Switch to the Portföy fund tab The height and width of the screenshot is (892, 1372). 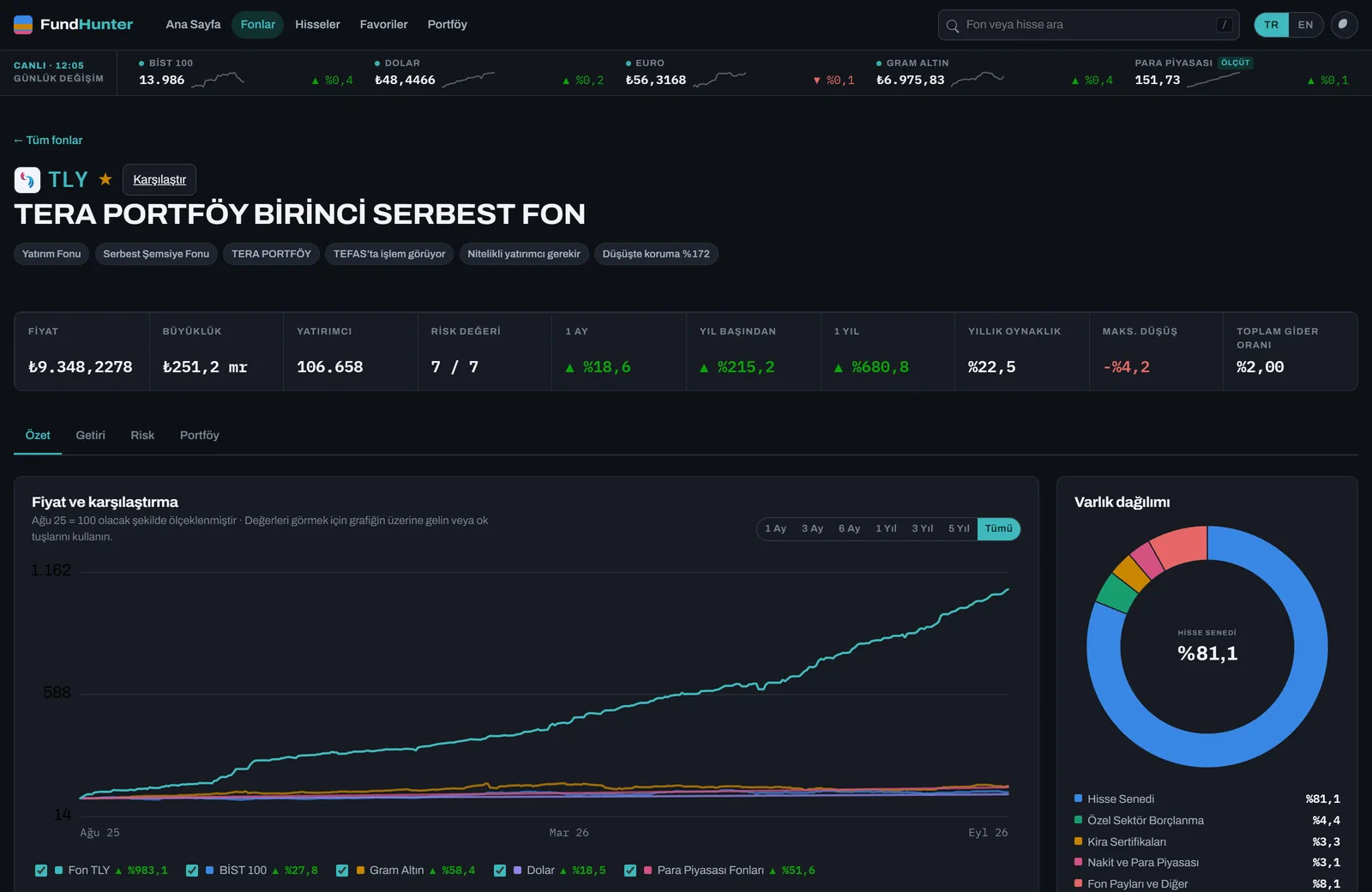pyautogui.click(x=199, y=436)
